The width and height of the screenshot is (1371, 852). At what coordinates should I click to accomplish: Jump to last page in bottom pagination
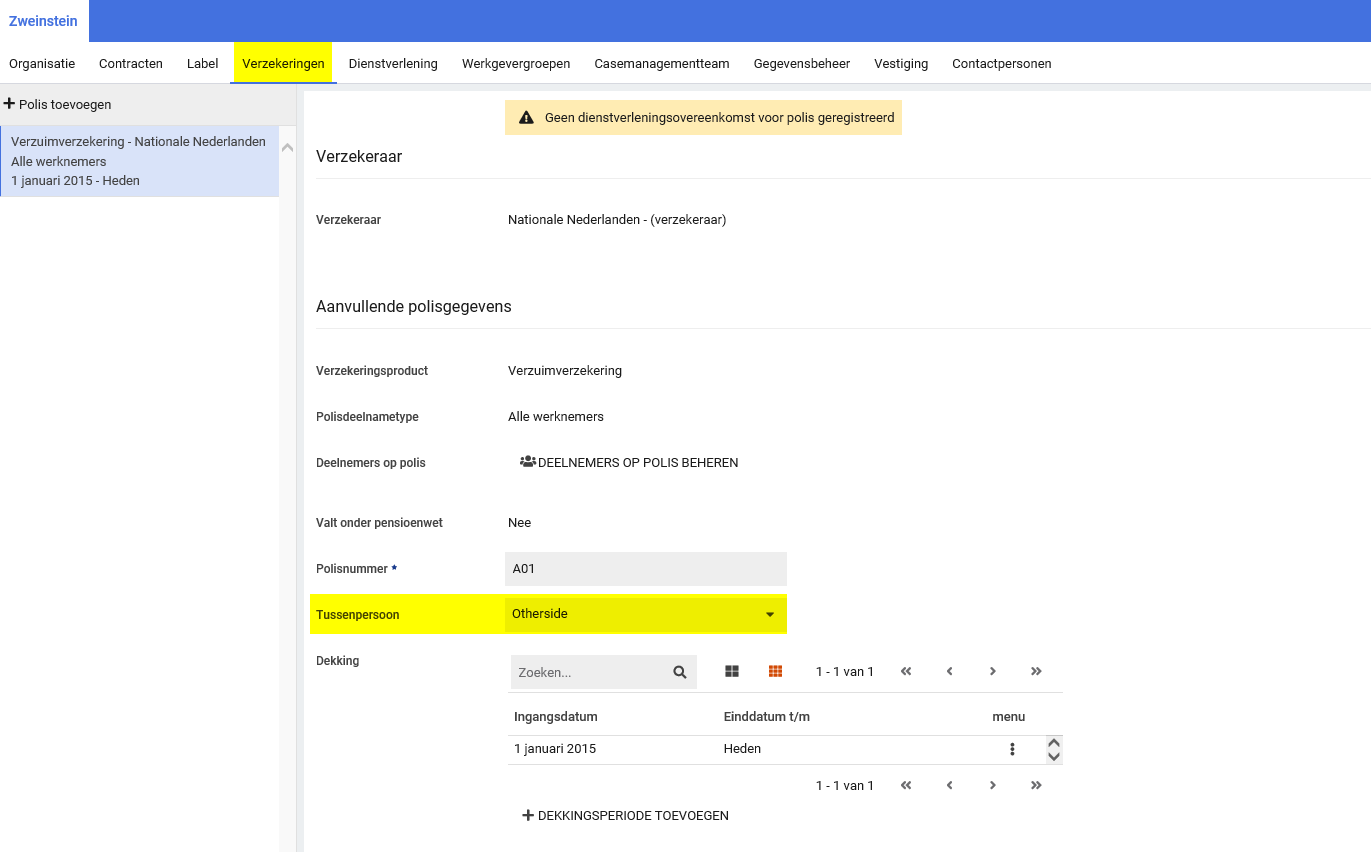1036,786
